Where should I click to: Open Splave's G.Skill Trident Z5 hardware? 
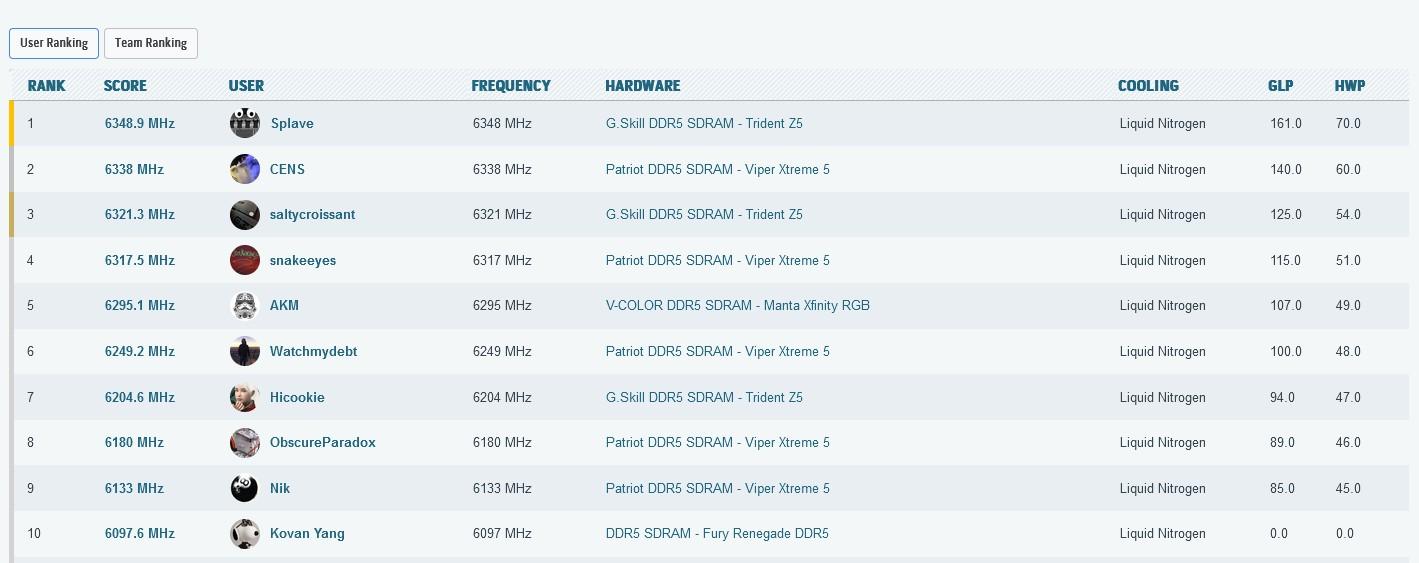click(704, 123)
